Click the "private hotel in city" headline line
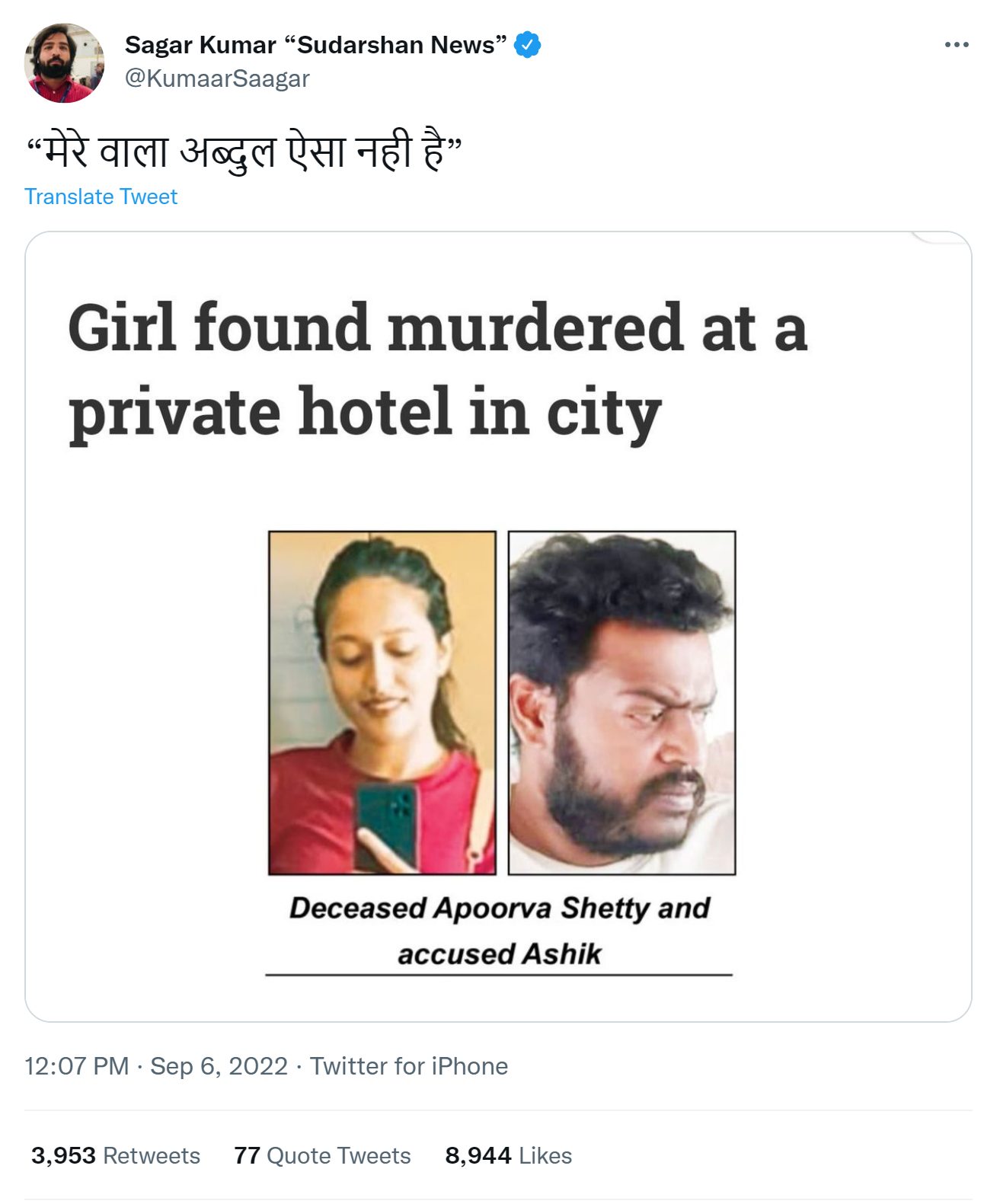Image resolution: width=1000 pixels, height=1204 pixels. [365, 412]
